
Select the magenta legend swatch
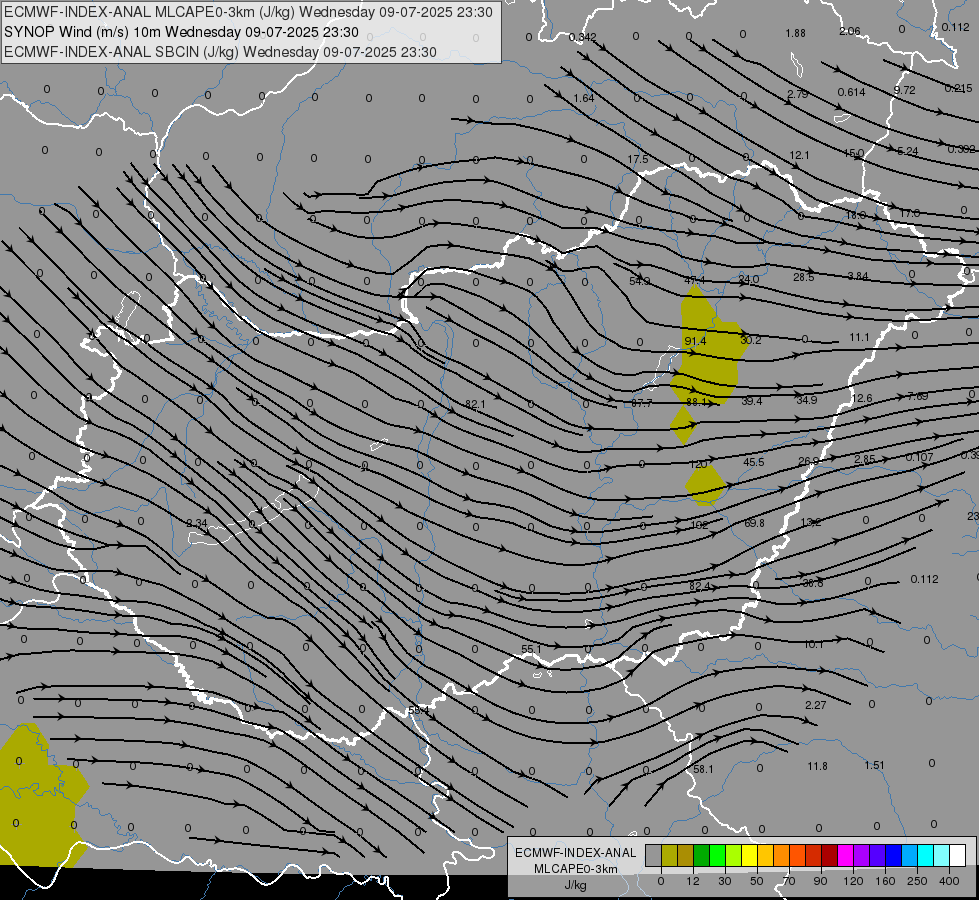pyautogui.click(x=845, y=855)
